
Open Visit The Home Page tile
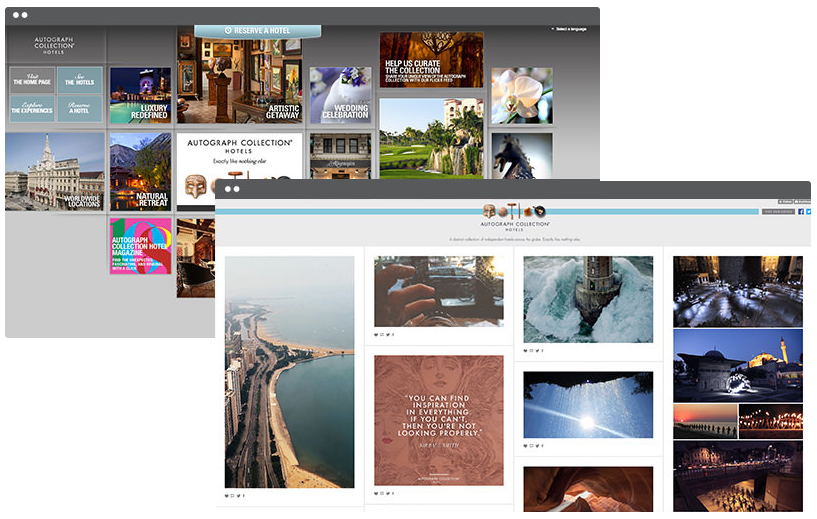32,80
